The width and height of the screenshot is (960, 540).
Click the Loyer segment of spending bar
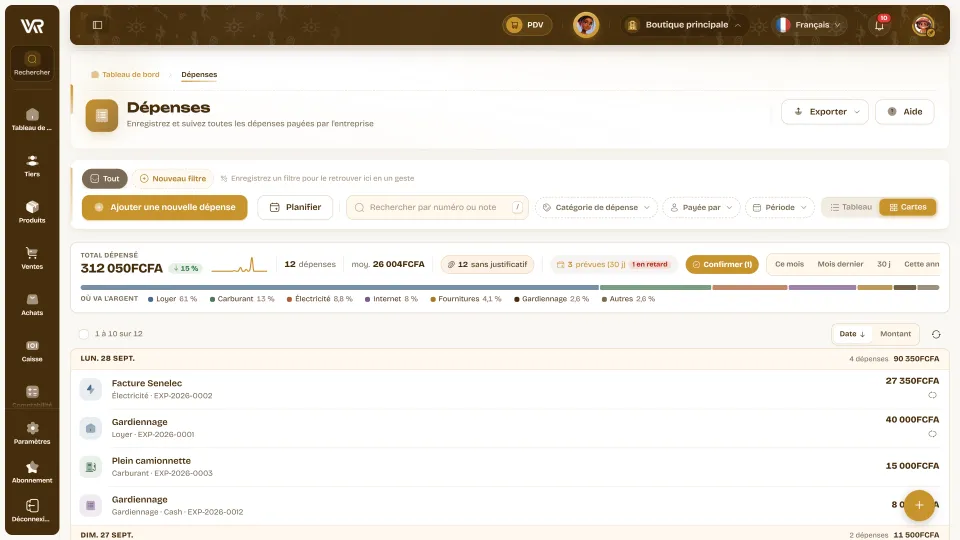coord(340,288)
